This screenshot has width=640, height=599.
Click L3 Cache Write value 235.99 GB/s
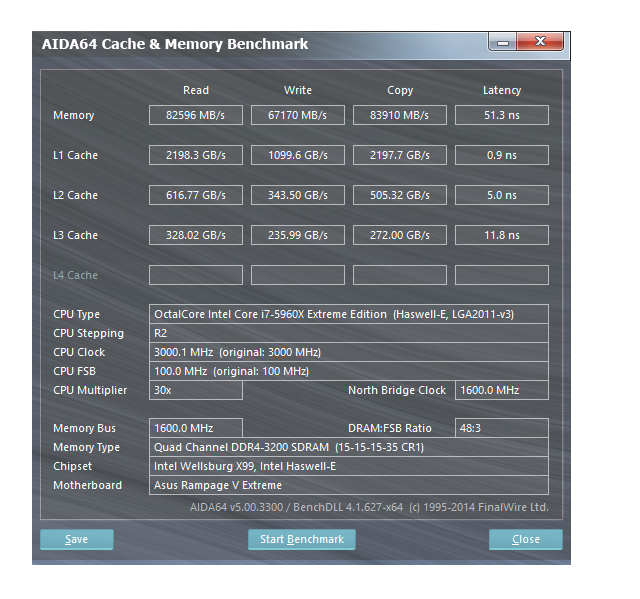point(298,235)
